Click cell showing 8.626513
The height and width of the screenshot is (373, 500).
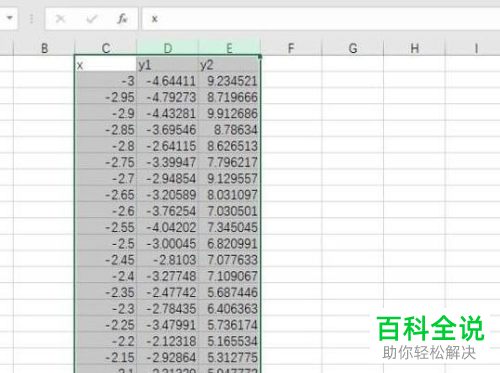(229, 146)
